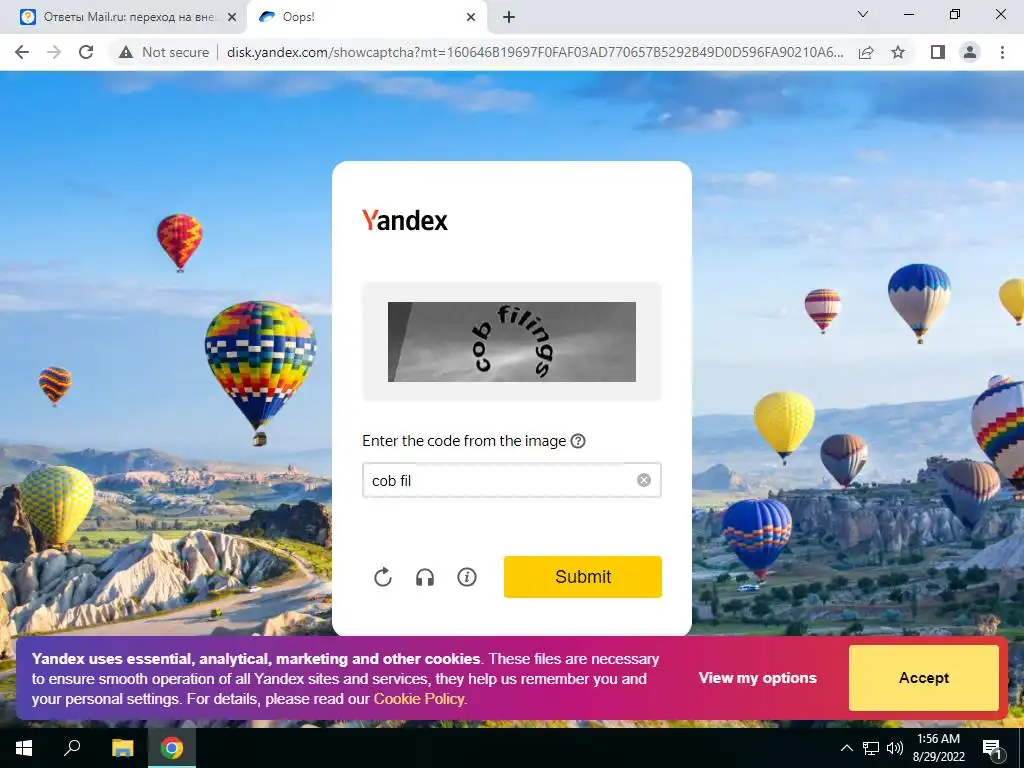
Task: Open the Chrome profile avatar menu
Action: point(970,52)
